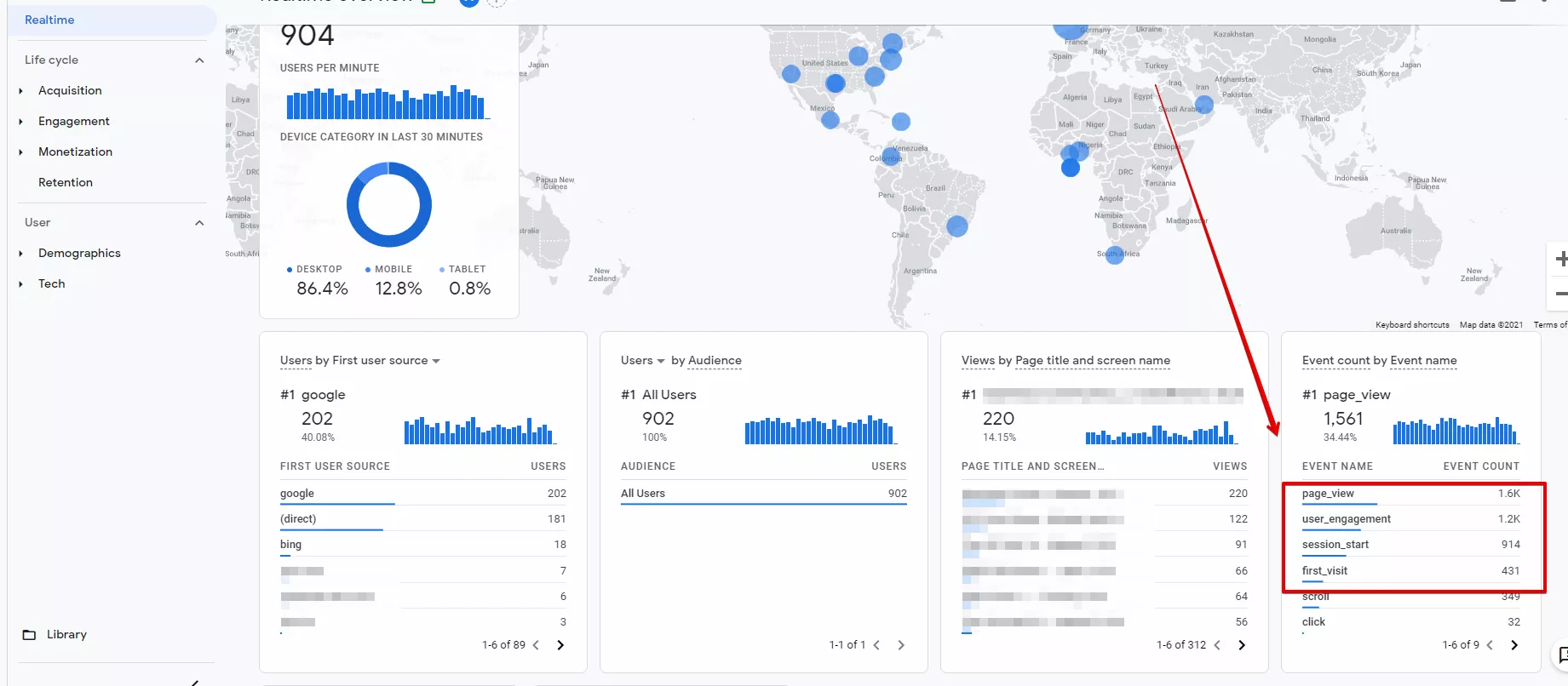The width and height of the screenshot is (1568, 686).
Task: Select the bing source row
Action: coord(423,545)
